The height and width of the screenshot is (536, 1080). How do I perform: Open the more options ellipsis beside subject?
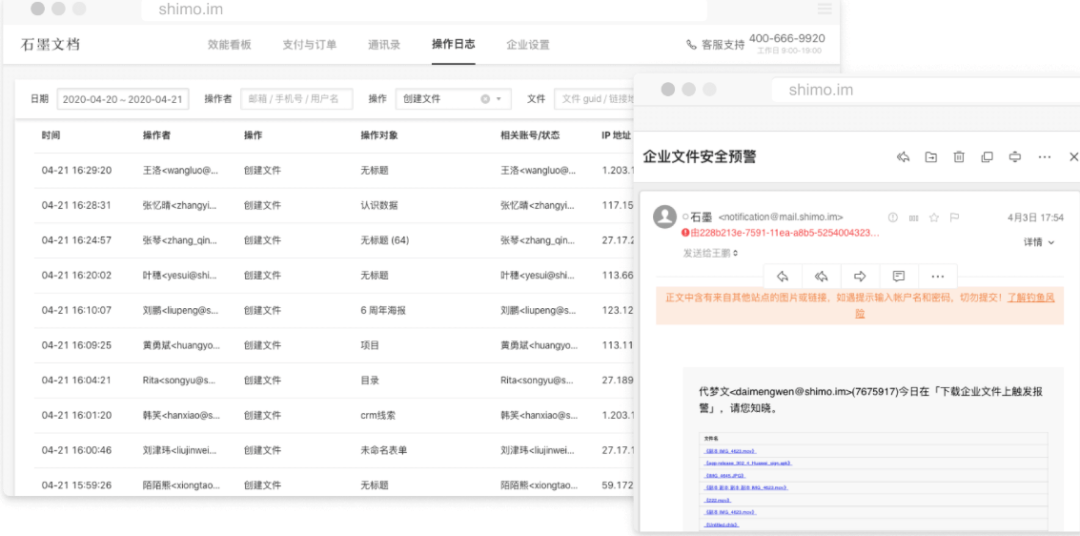[x=1044, y=157]
